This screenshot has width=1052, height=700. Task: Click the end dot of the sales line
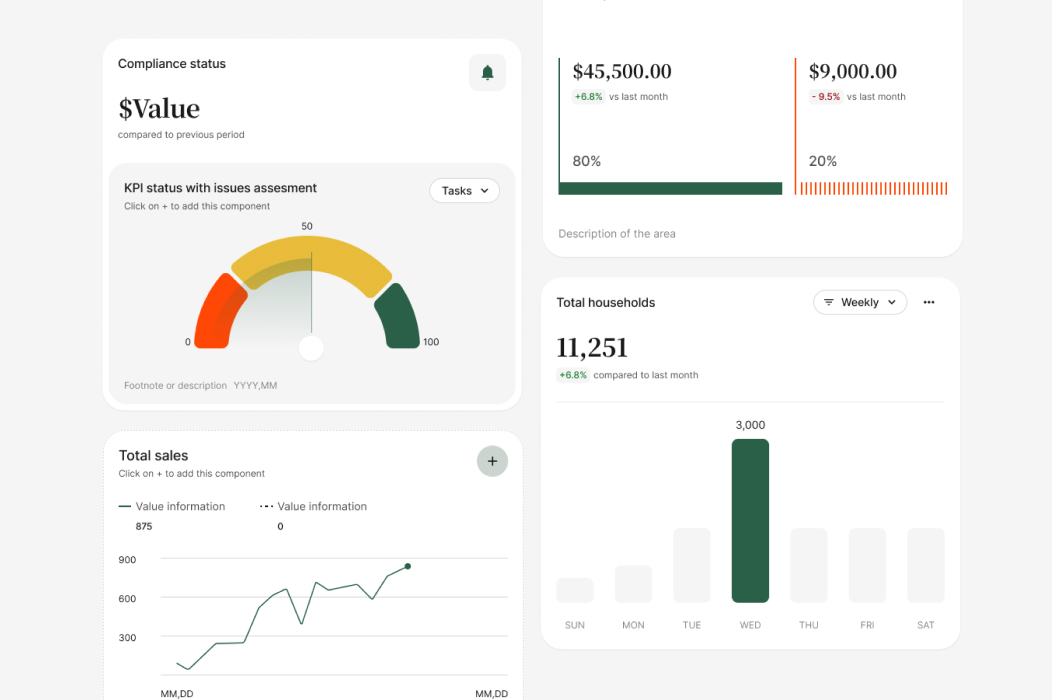[407, 566]
